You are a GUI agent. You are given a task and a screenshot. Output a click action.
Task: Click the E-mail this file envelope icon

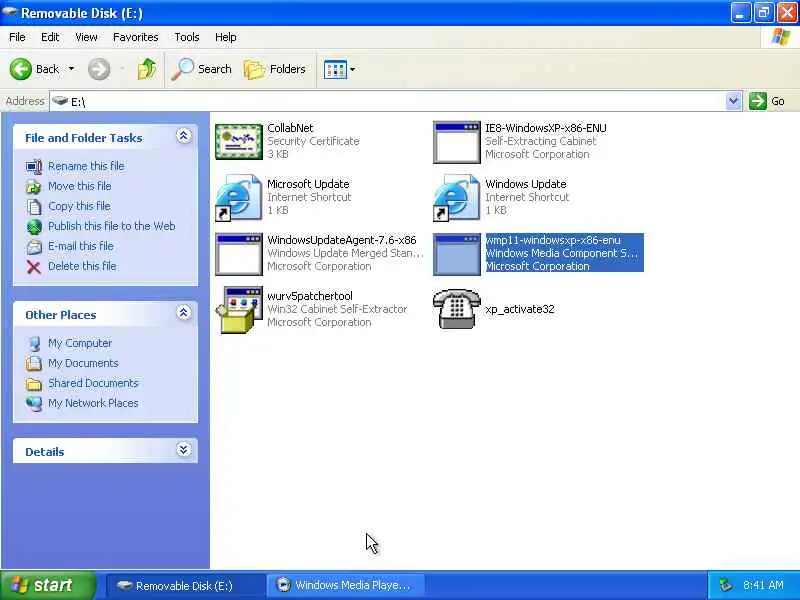[x=34, y=247]
